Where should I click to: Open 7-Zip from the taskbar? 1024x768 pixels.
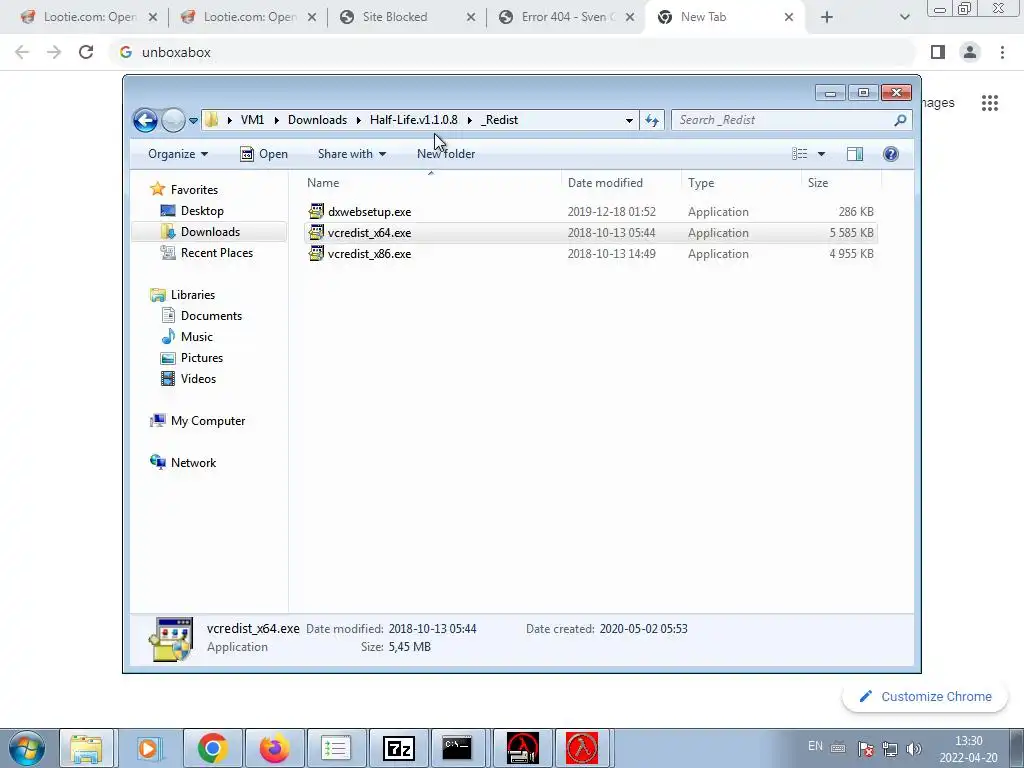[398, 748]
